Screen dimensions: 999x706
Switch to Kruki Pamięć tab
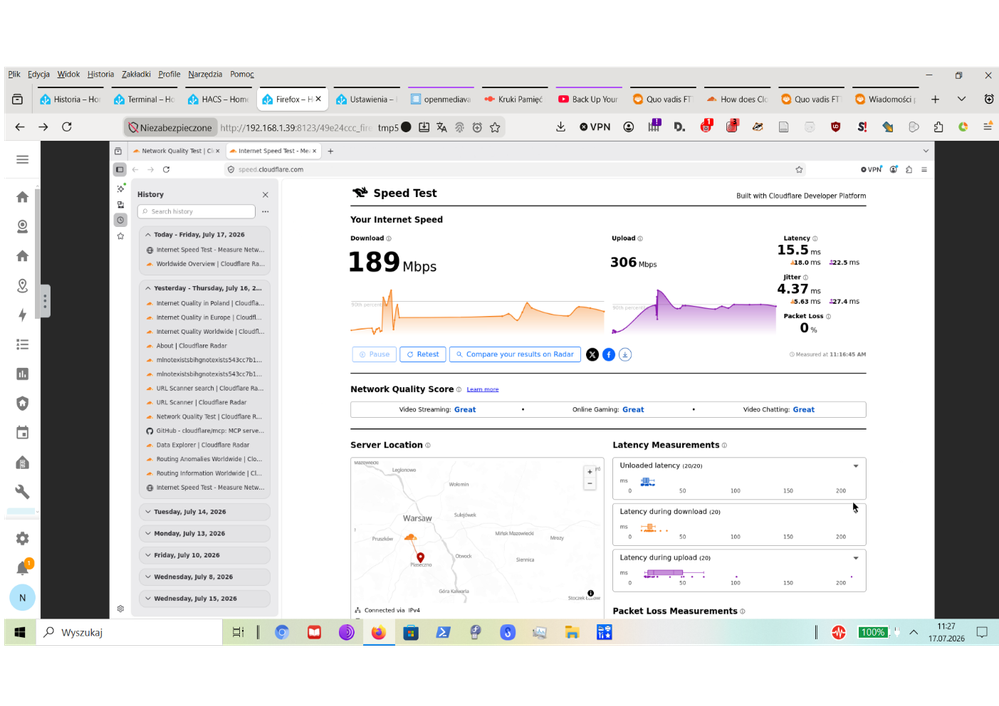pos(515,99)
